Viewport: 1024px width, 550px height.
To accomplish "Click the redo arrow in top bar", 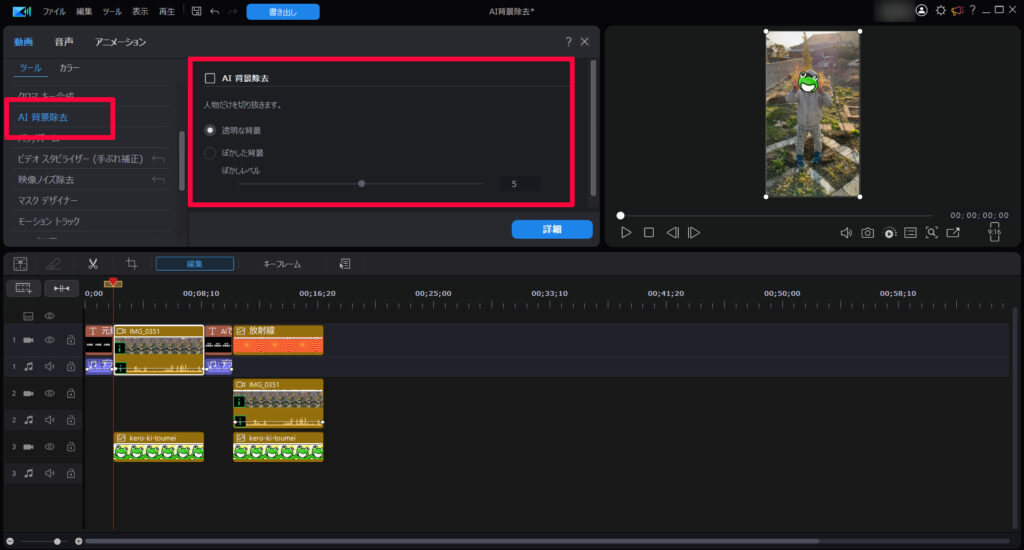I will [x=232, y=11].
